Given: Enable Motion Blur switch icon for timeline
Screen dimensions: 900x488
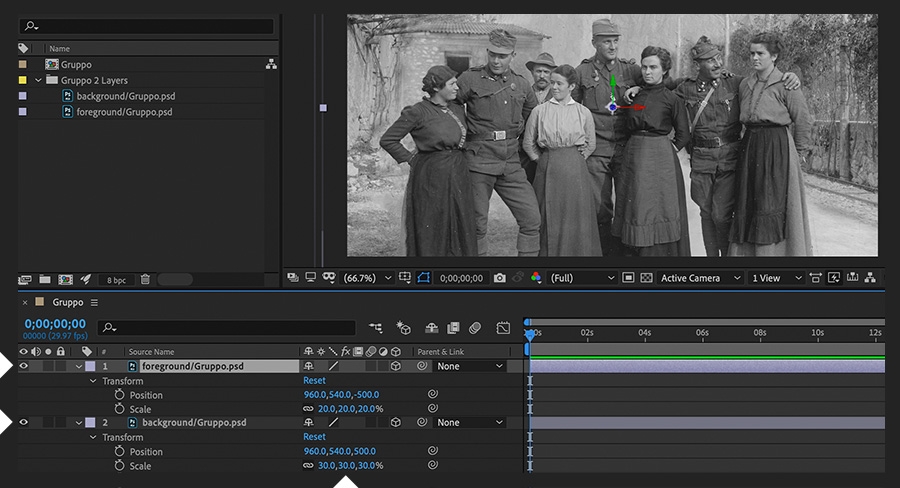Looking at the screenshot, I should 476,327.
